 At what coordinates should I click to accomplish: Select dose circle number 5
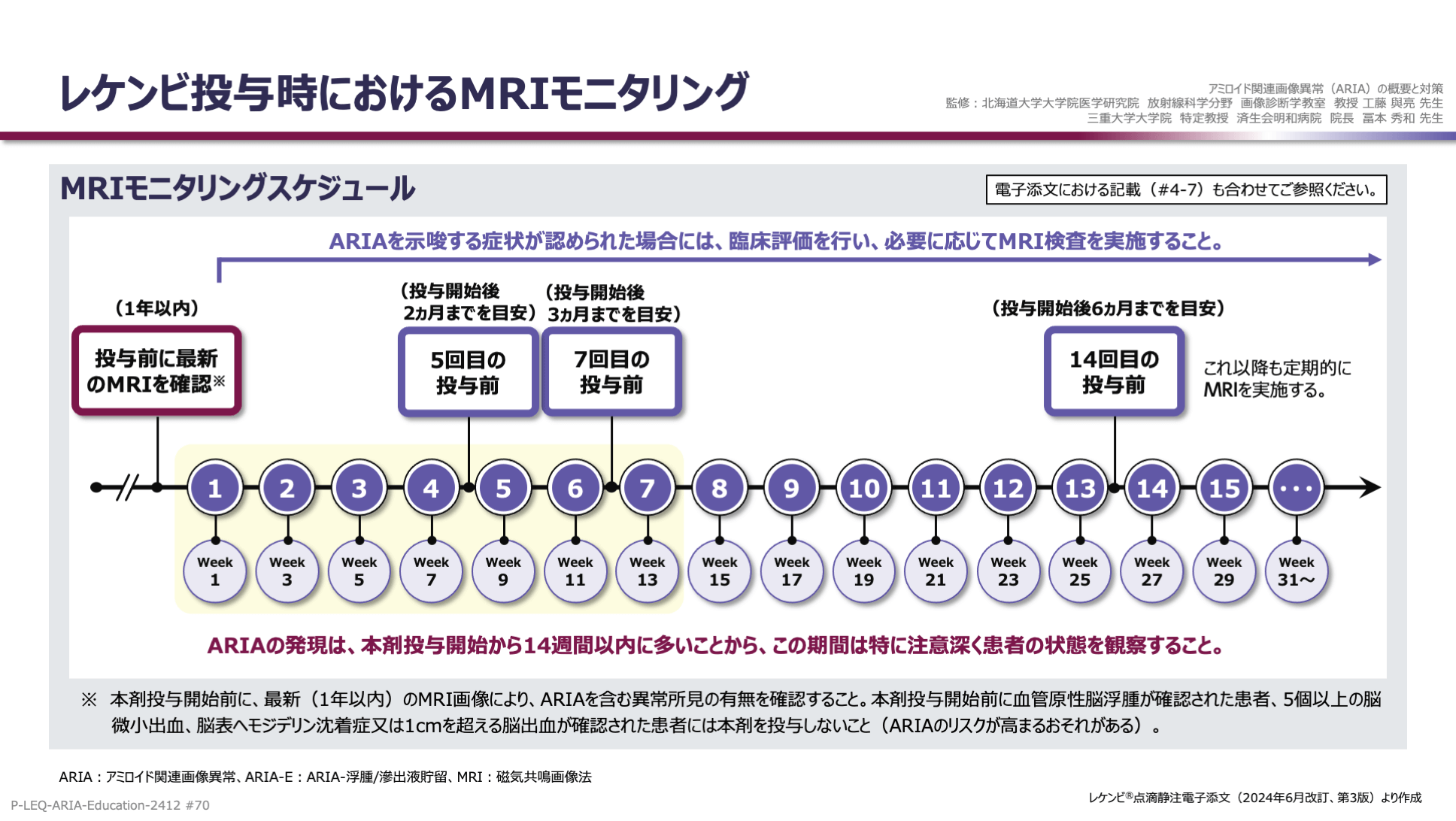(x=503, y=488)
